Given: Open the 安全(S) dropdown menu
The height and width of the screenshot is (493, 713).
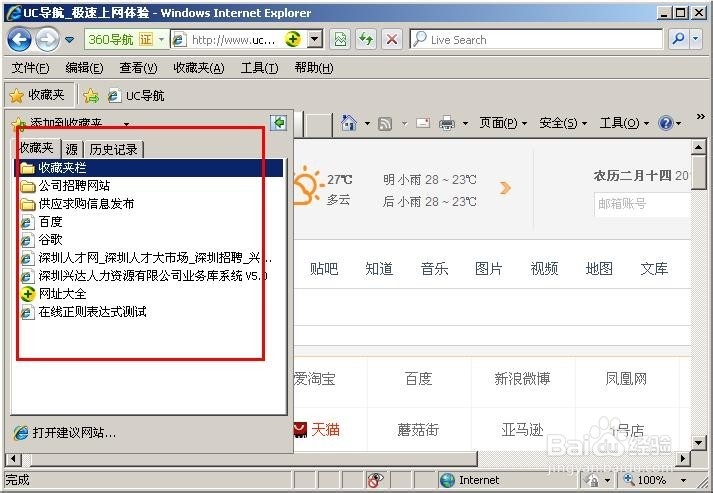Looking at the screenshot, I should click(563, 123).
